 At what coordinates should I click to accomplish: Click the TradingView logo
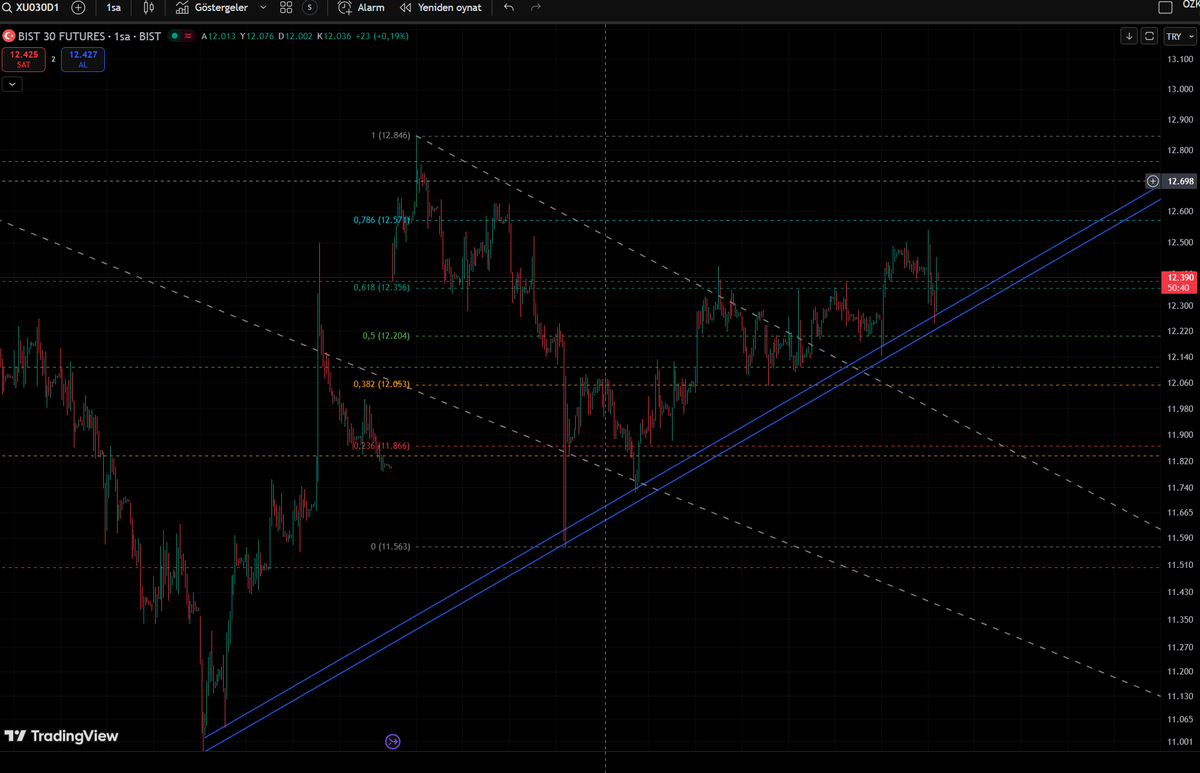61,737
